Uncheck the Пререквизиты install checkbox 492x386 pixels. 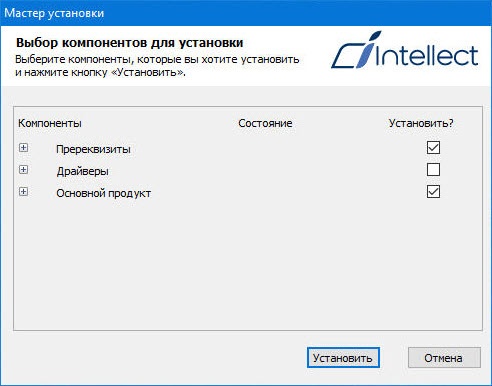pyautogui.click(x=433, y=147)
